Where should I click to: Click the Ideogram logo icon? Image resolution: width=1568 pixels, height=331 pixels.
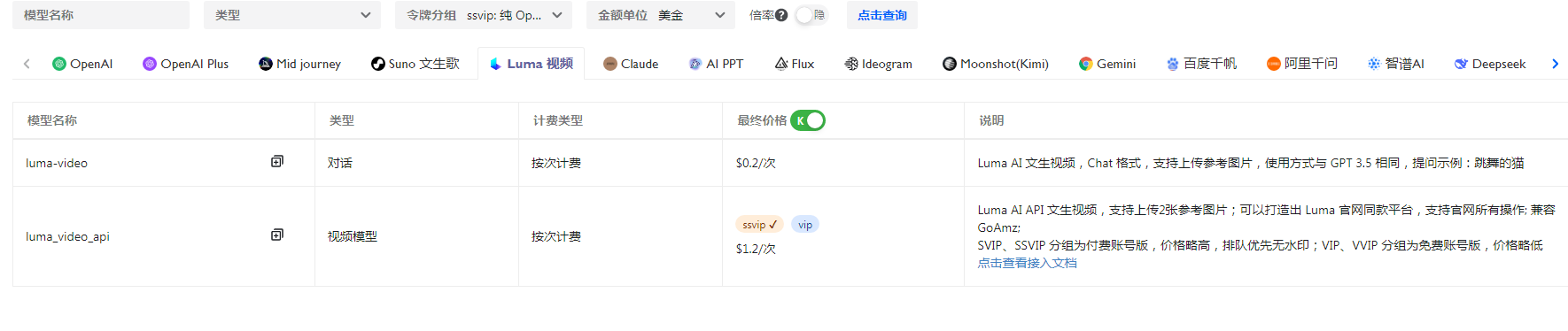(851, 64)
